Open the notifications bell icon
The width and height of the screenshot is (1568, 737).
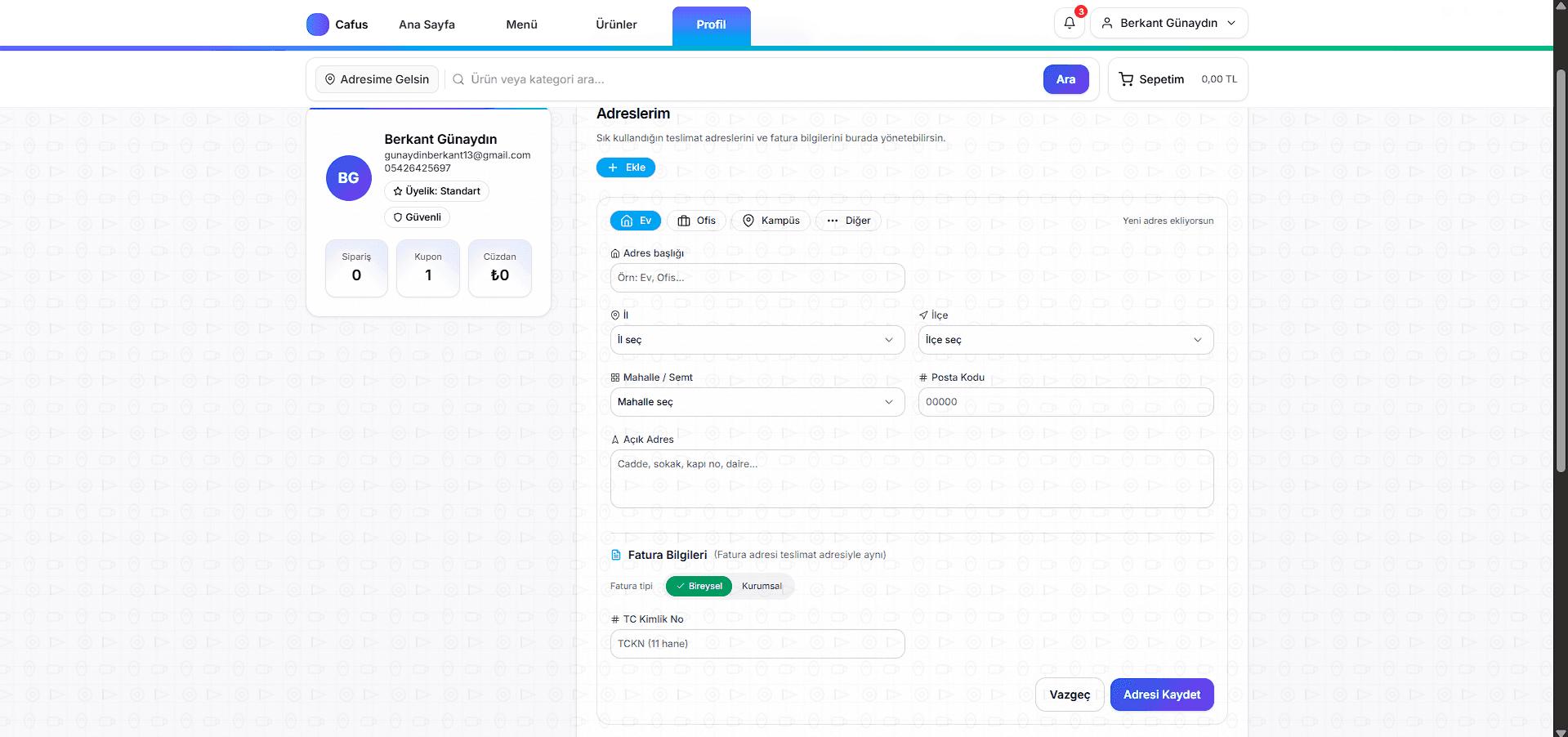[1069, 23]
